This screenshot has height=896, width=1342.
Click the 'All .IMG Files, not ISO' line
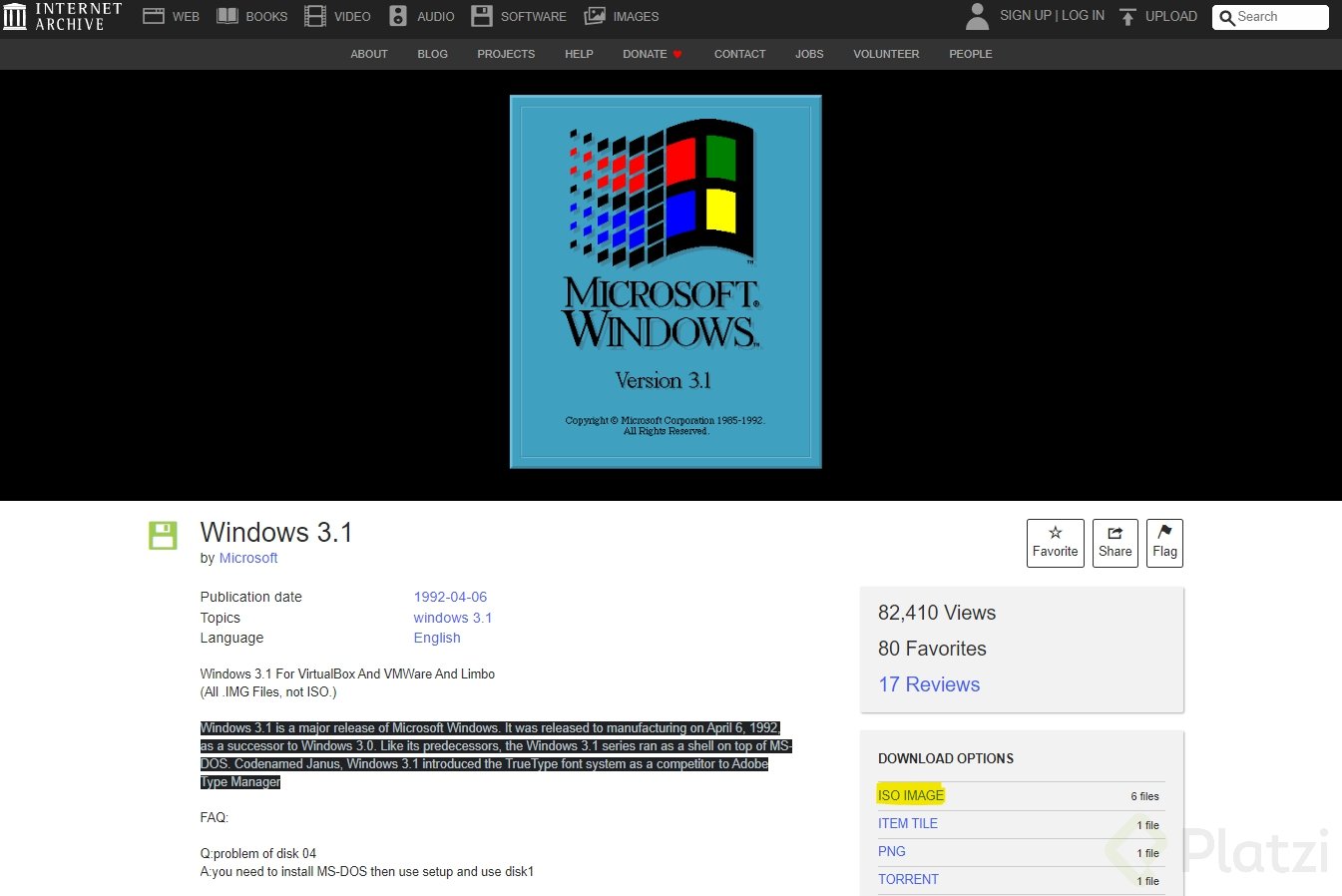[x=268, y=691]
